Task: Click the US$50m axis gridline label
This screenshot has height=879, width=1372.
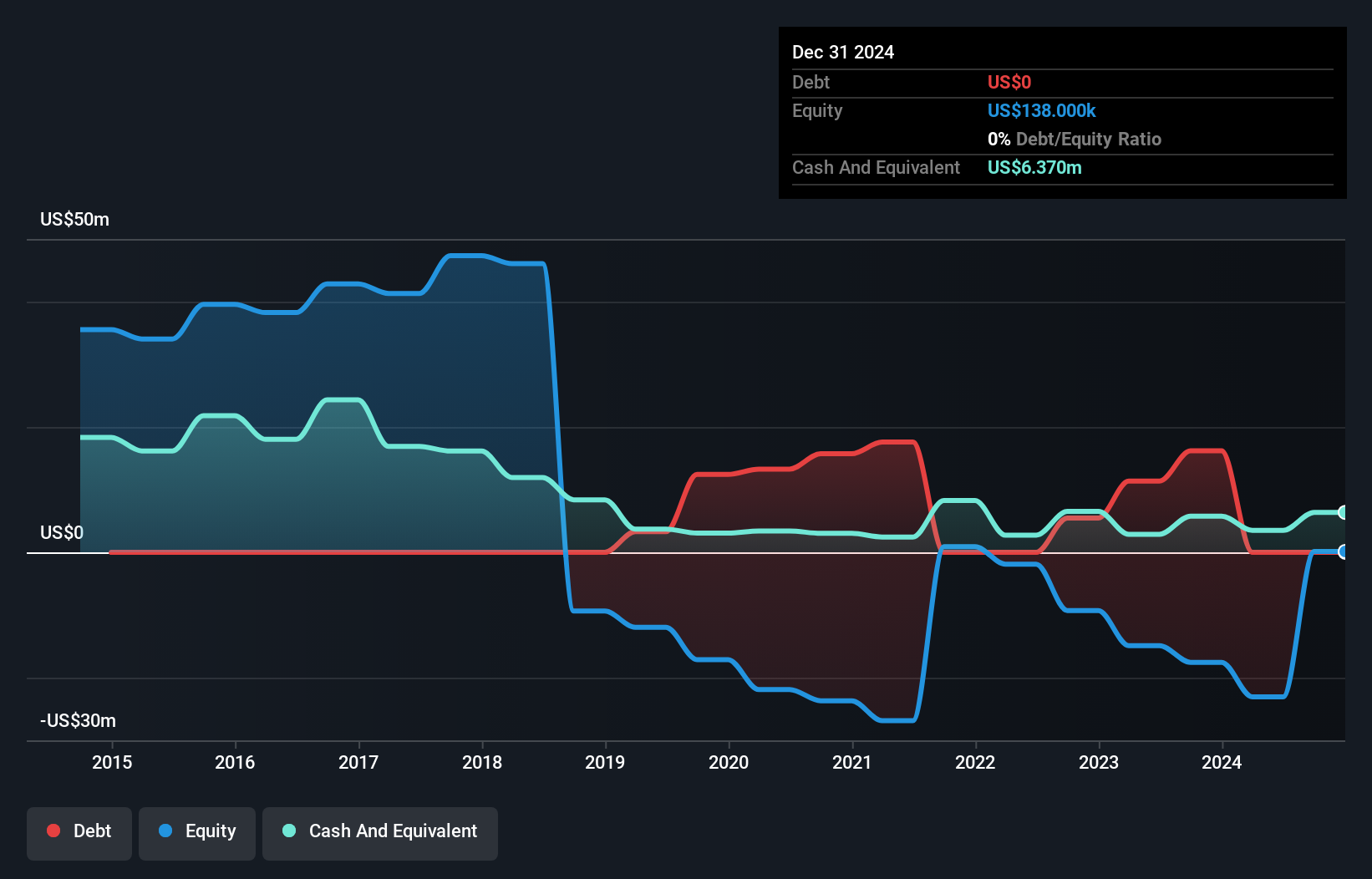Action: pyautogui.click(x=74, y=219)
